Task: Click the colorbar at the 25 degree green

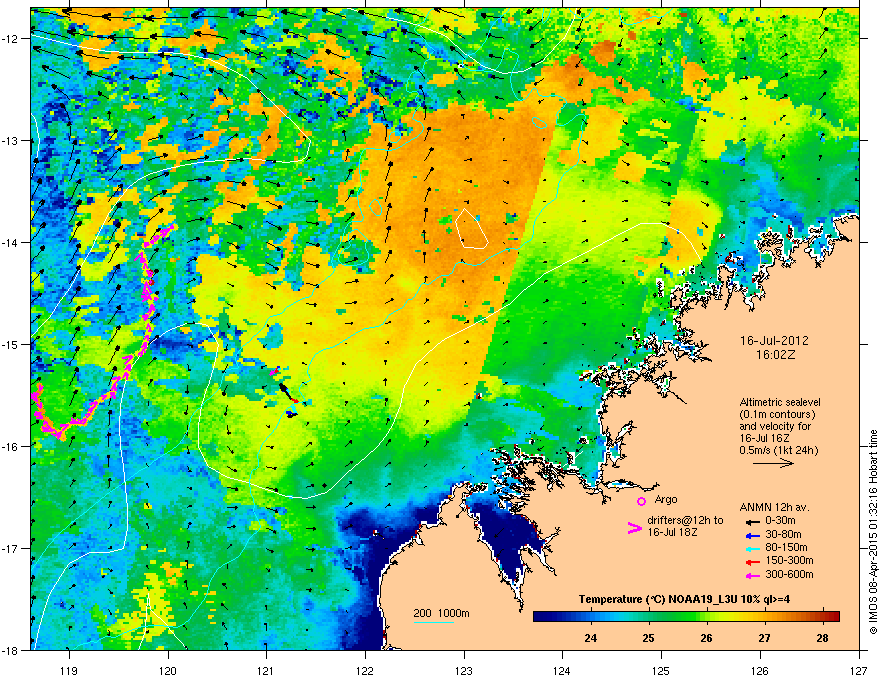Action: pos(649,616)
